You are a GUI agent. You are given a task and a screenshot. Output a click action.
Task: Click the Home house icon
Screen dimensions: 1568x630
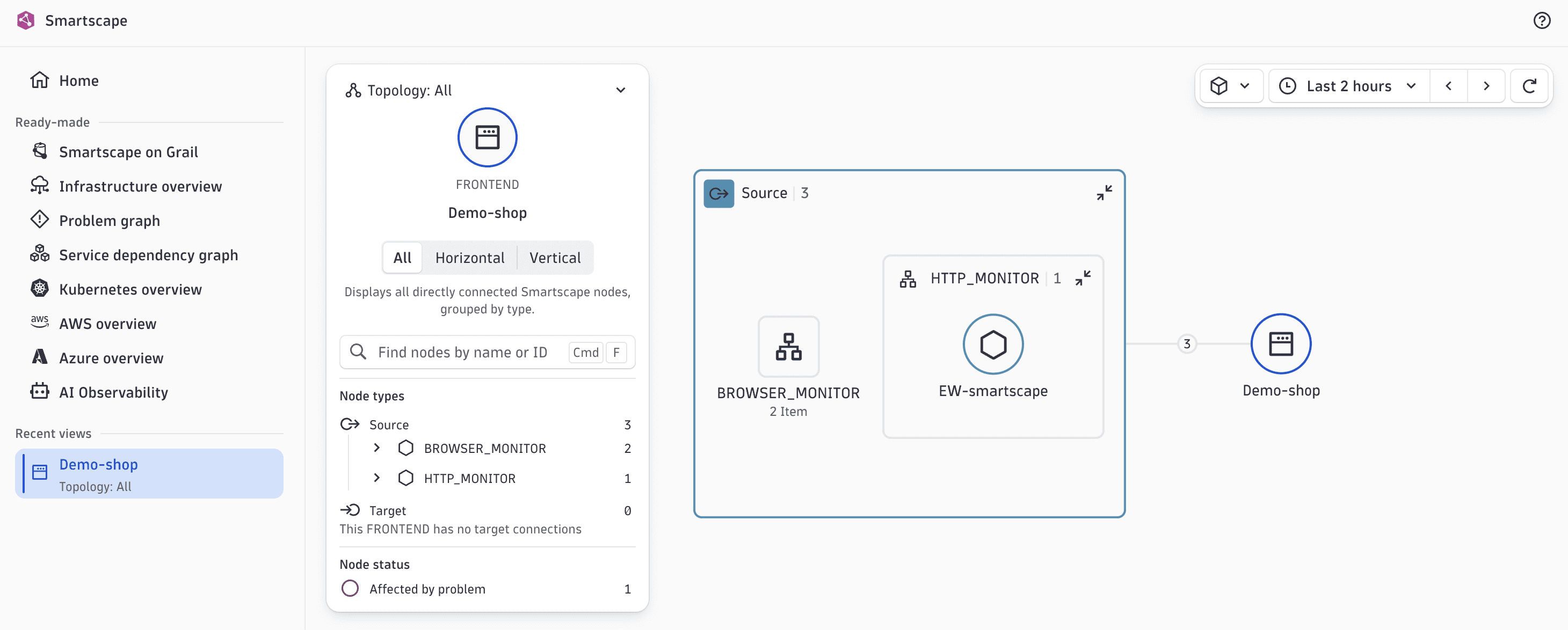[40, 79]
